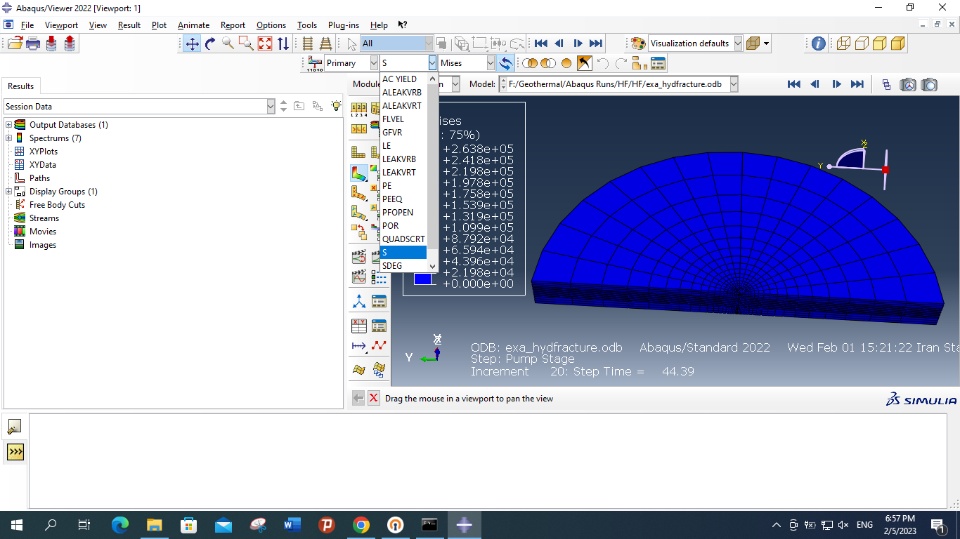
Task: Open the Plug-ins menu
Action: point(343,25)
